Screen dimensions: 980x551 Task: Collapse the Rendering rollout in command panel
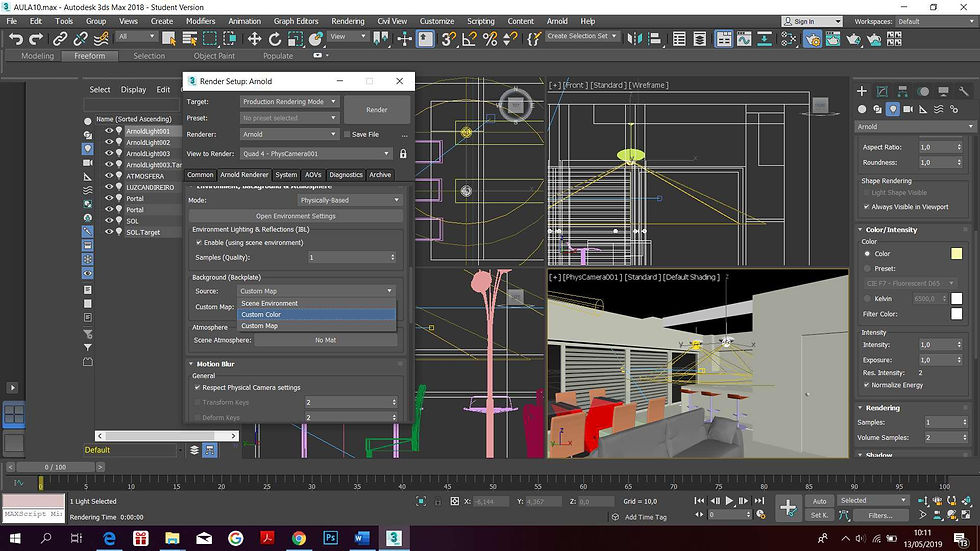[x=881, y=408]
